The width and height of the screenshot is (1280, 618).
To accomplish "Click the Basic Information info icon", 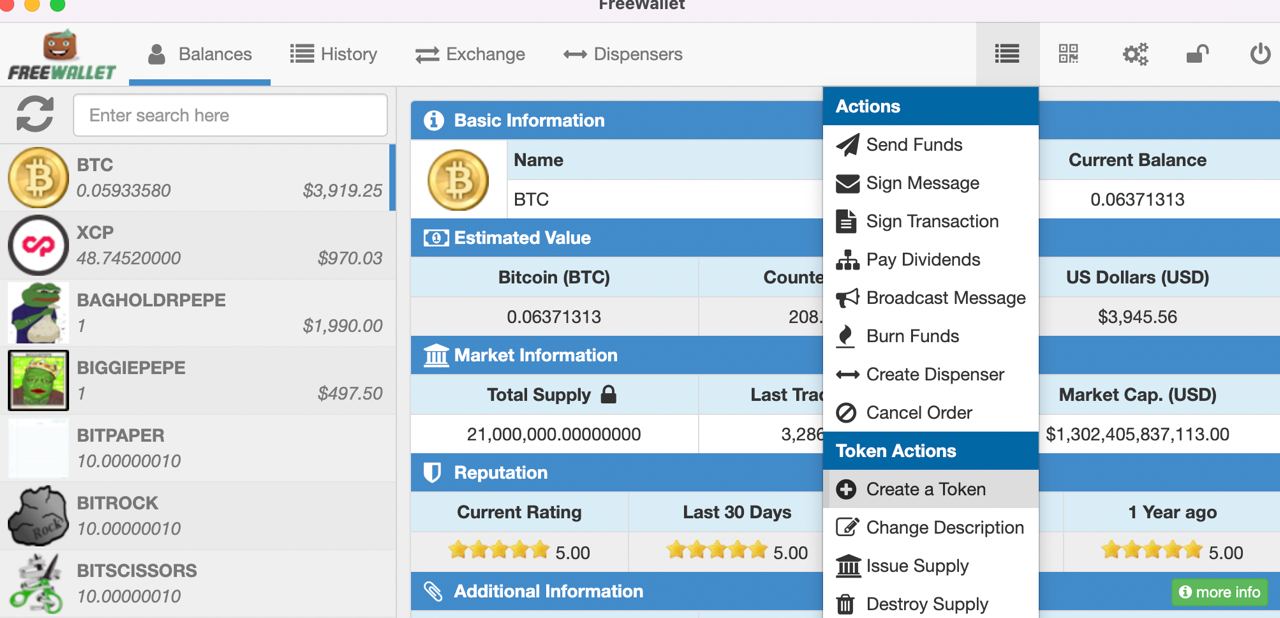I will coord(433,120).
